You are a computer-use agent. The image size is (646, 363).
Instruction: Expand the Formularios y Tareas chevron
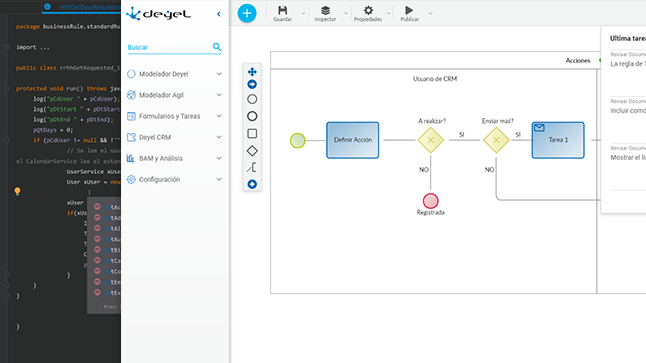(x=219, y=116)
